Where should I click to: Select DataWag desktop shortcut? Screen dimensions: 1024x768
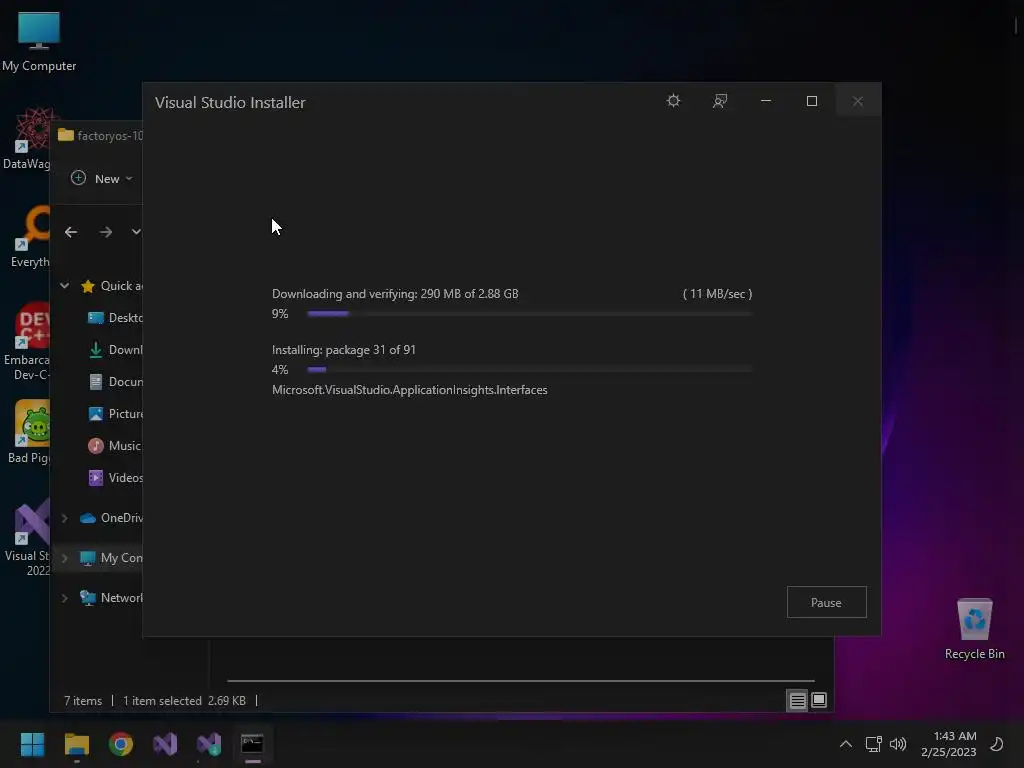tap(27, 140)
